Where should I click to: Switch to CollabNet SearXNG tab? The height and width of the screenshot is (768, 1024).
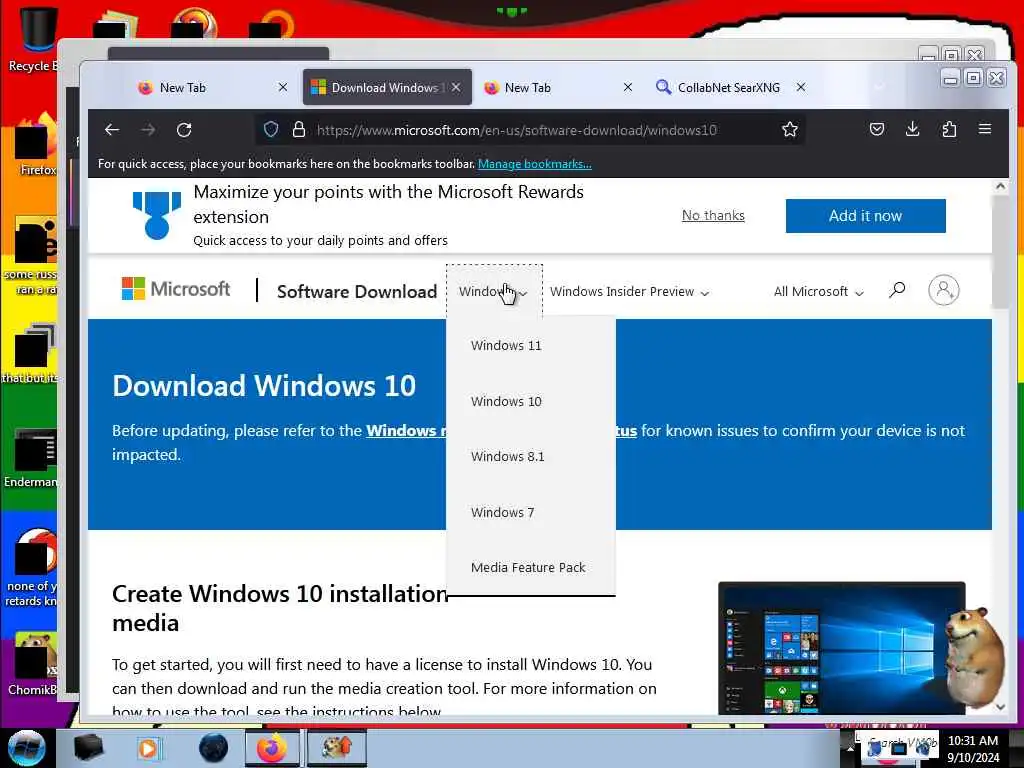tap(728, 88)
